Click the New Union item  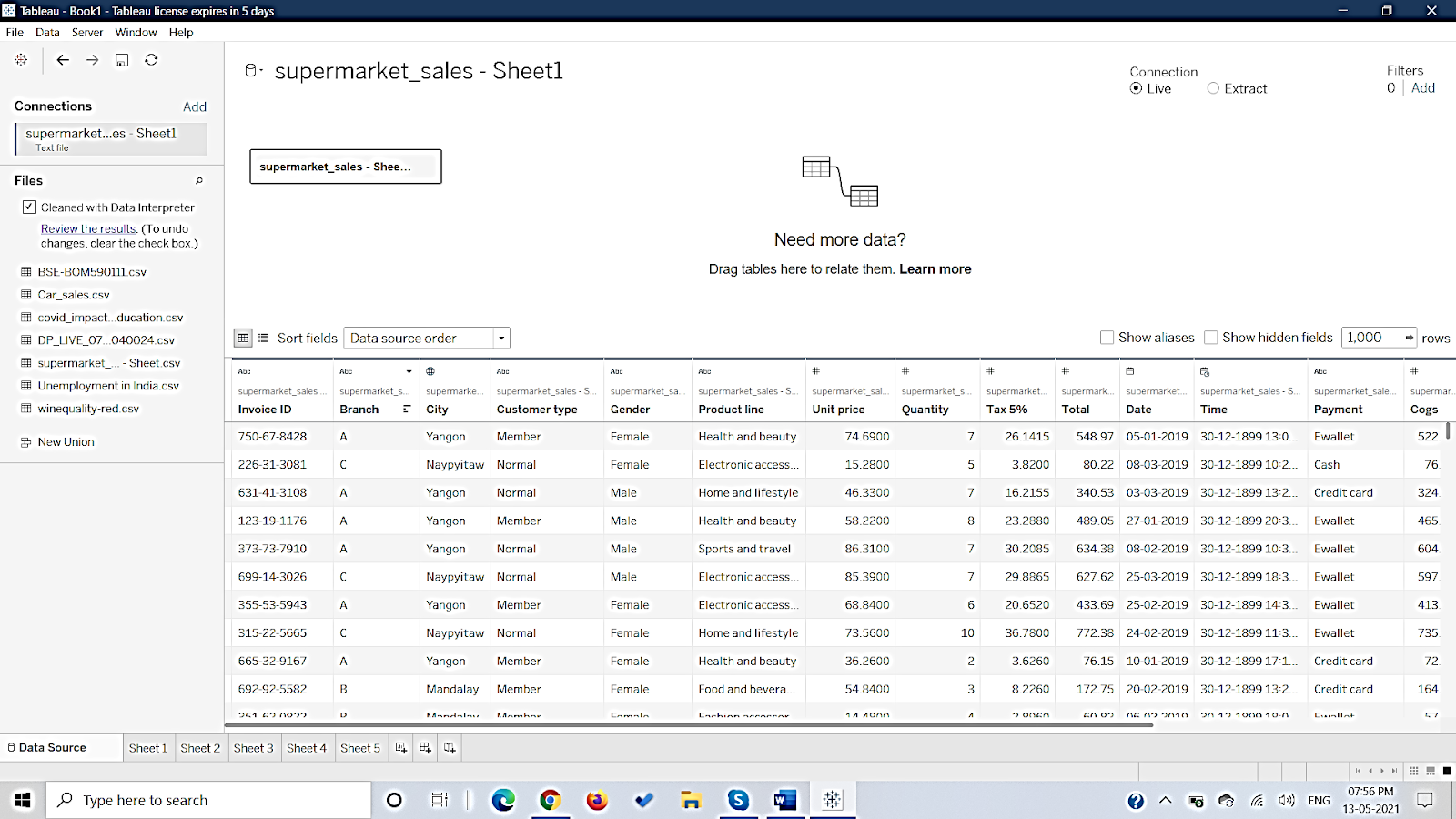coord(66,442)
